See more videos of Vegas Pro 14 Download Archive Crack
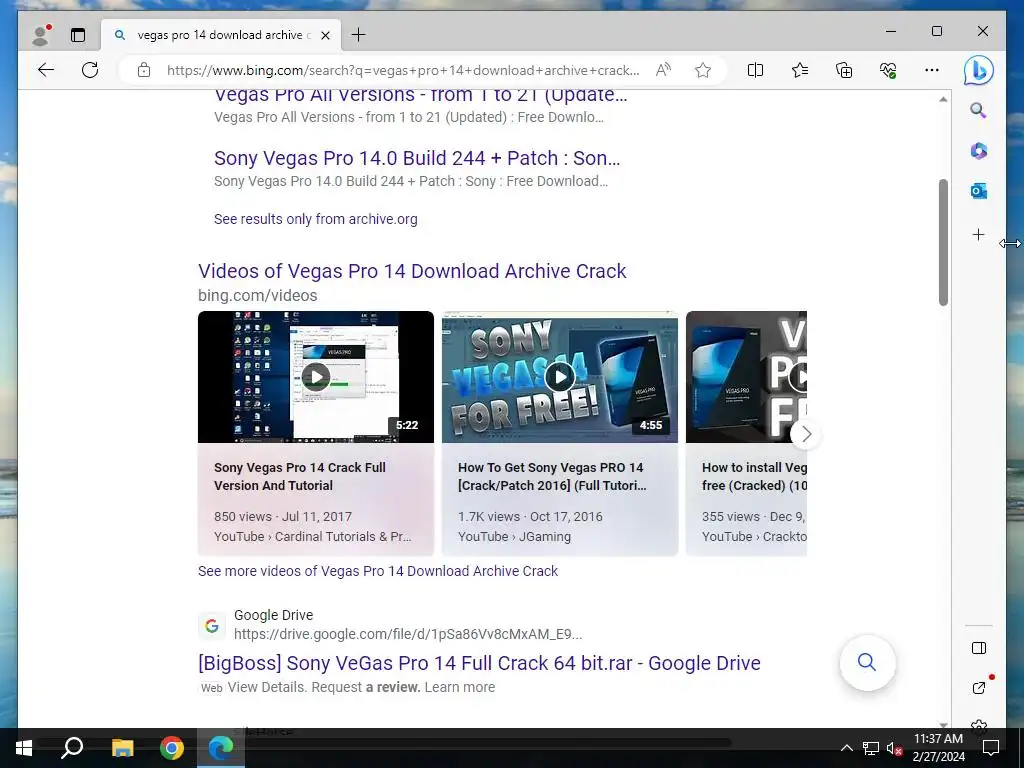Viewport: 1024px width, 768px height. click(x=377, y=571)
